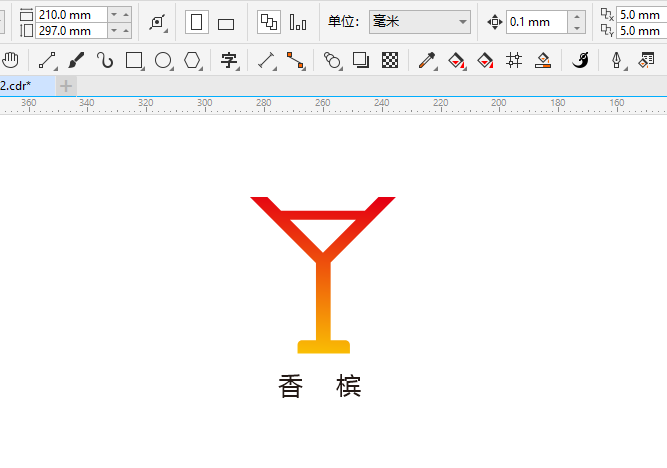This screenshot has width=667, height=468.
Task: Expand page width 210.0 mm dropdown arrow
Action: (114, 14)
